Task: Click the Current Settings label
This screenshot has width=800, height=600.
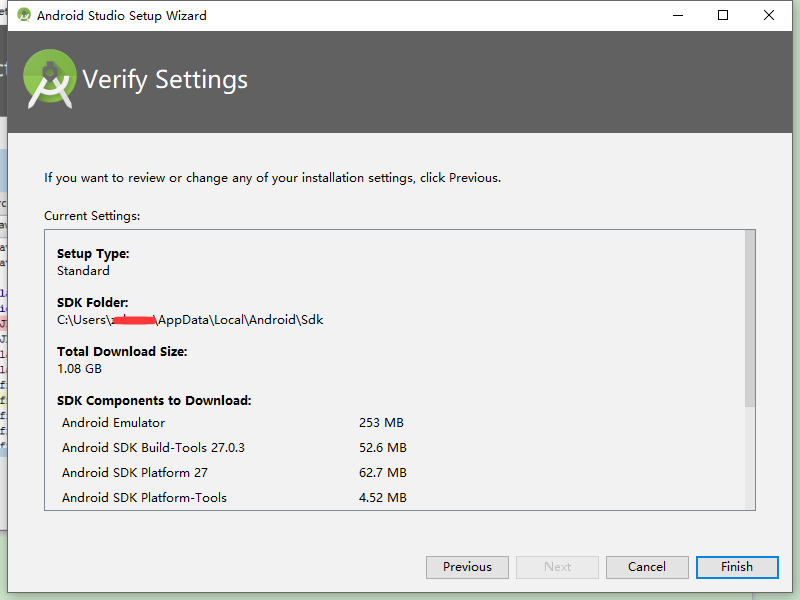Action: [x=92, y=216]
